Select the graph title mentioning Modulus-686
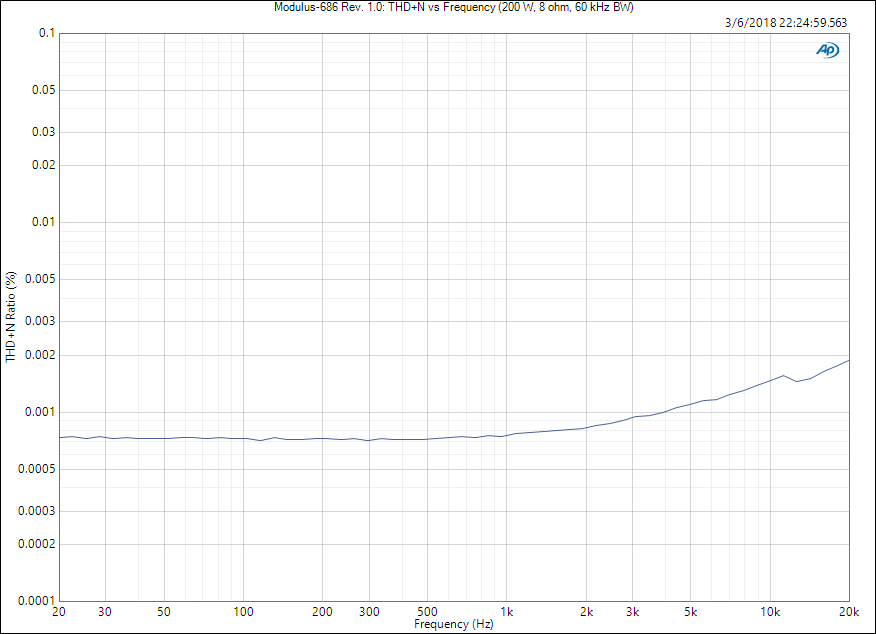The width and height of the screenshot is (876, 634). 454,7
